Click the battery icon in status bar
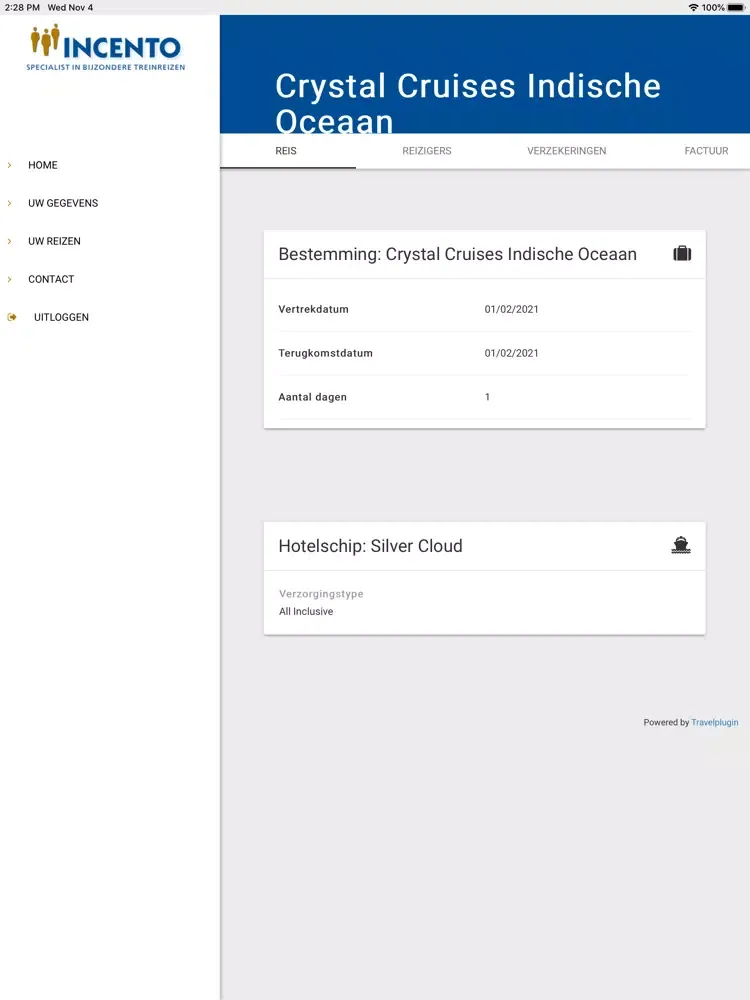Image resolution: width=750 pixels, height=1000 pixels. pos(736,8)
